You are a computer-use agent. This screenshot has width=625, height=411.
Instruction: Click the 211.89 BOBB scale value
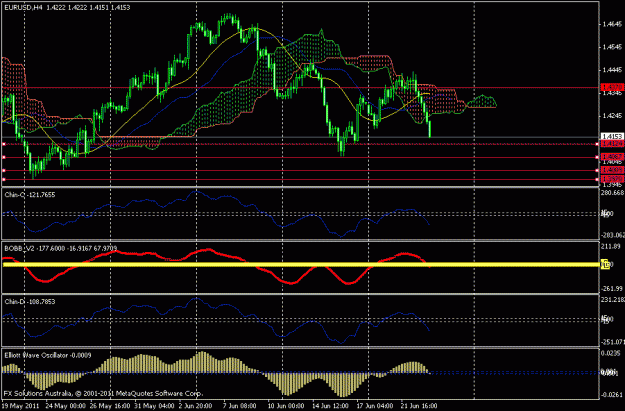[611, 246]
